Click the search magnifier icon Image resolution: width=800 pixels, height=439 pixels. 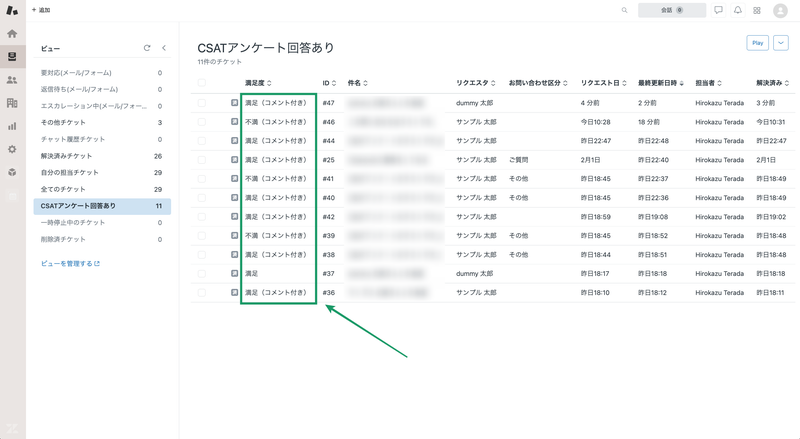coord(625,10)
